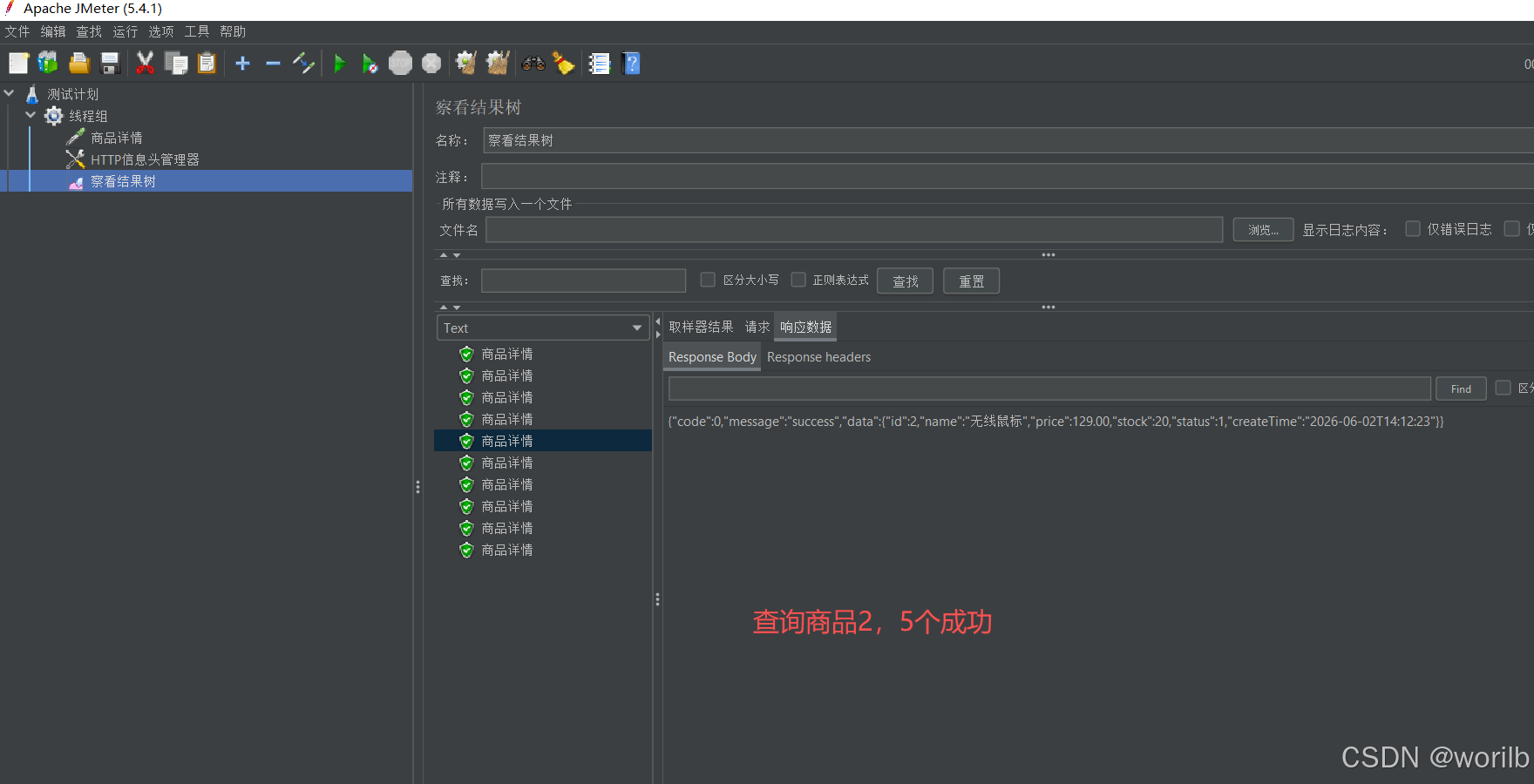This screenshot has height=784, width=1534.
Task: Open the 查找 menu
Action: click(89, 31)
